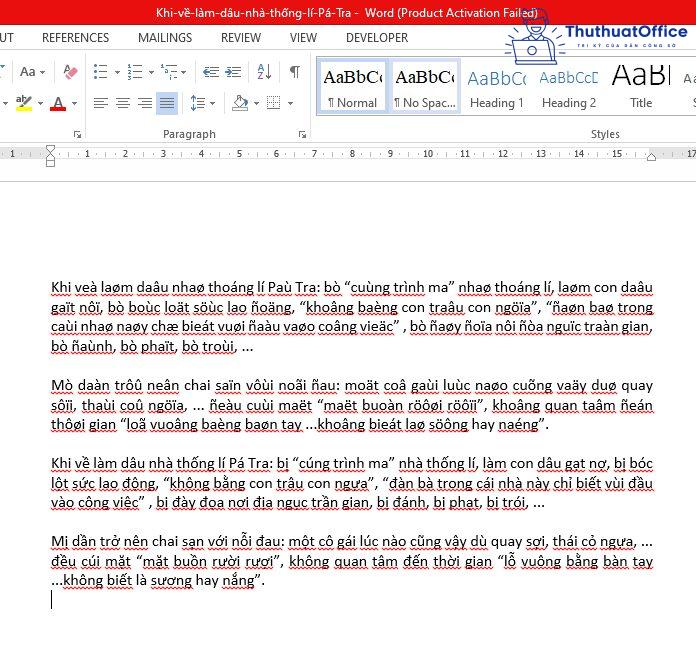Place cursor in paragraph starting "Mò daàn trôû"
This screenshot has width=696, height=645.
(352, 405)
